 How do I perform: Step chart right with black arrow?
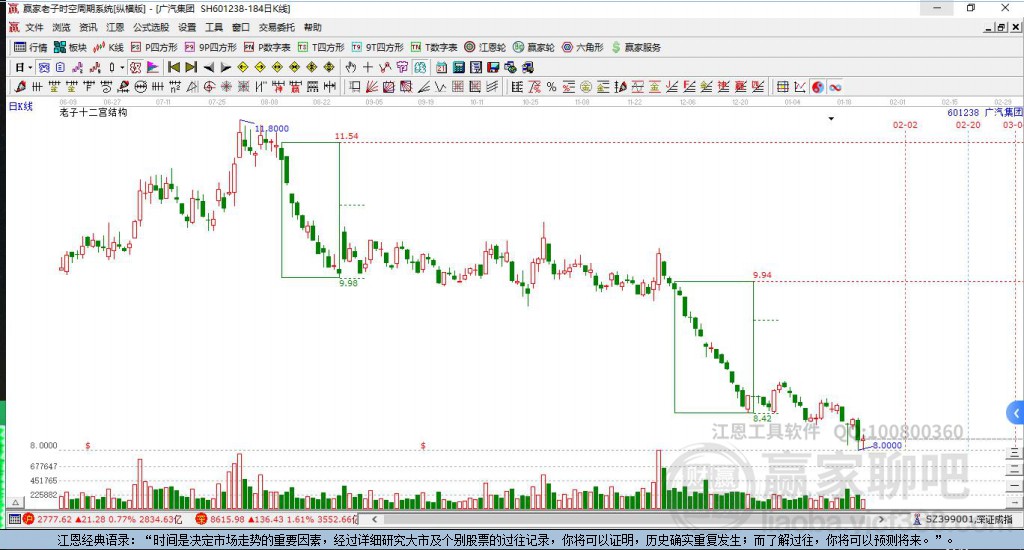pos(225,67)
